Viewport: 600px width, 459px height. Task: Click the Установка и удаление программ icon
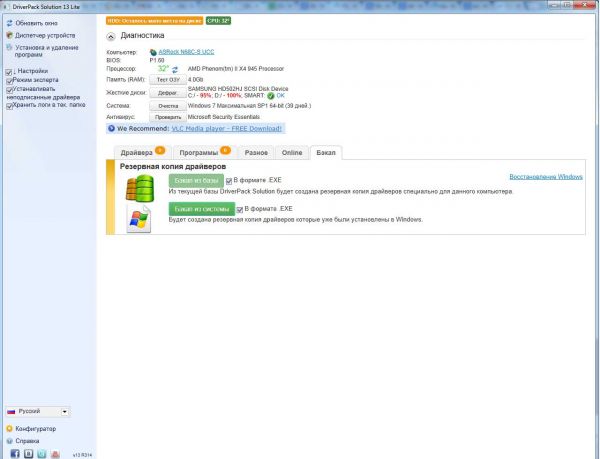tap(10, 47)
